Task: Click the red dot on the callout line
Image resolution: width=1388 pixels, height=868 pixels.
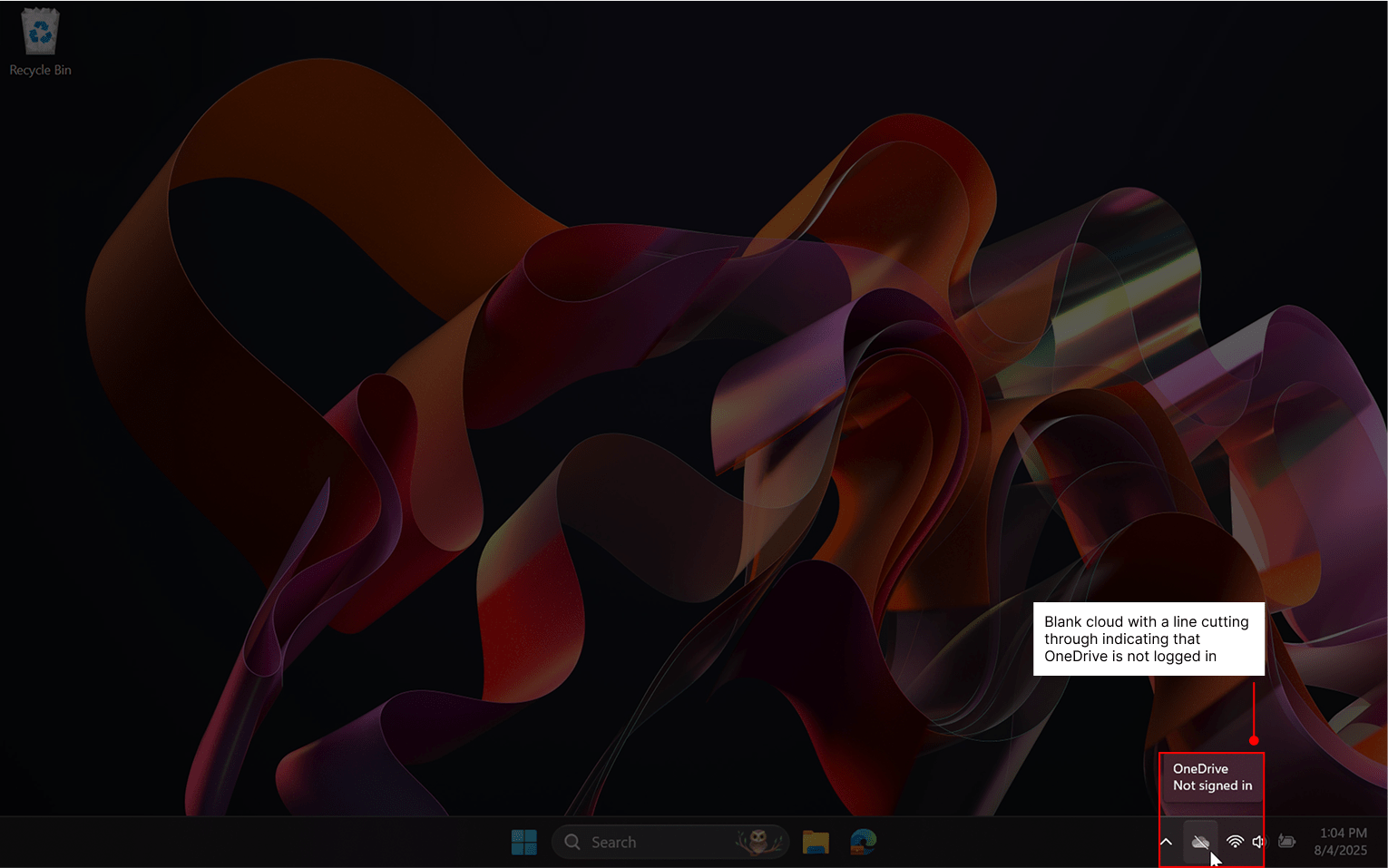Action: (1254, 740)
